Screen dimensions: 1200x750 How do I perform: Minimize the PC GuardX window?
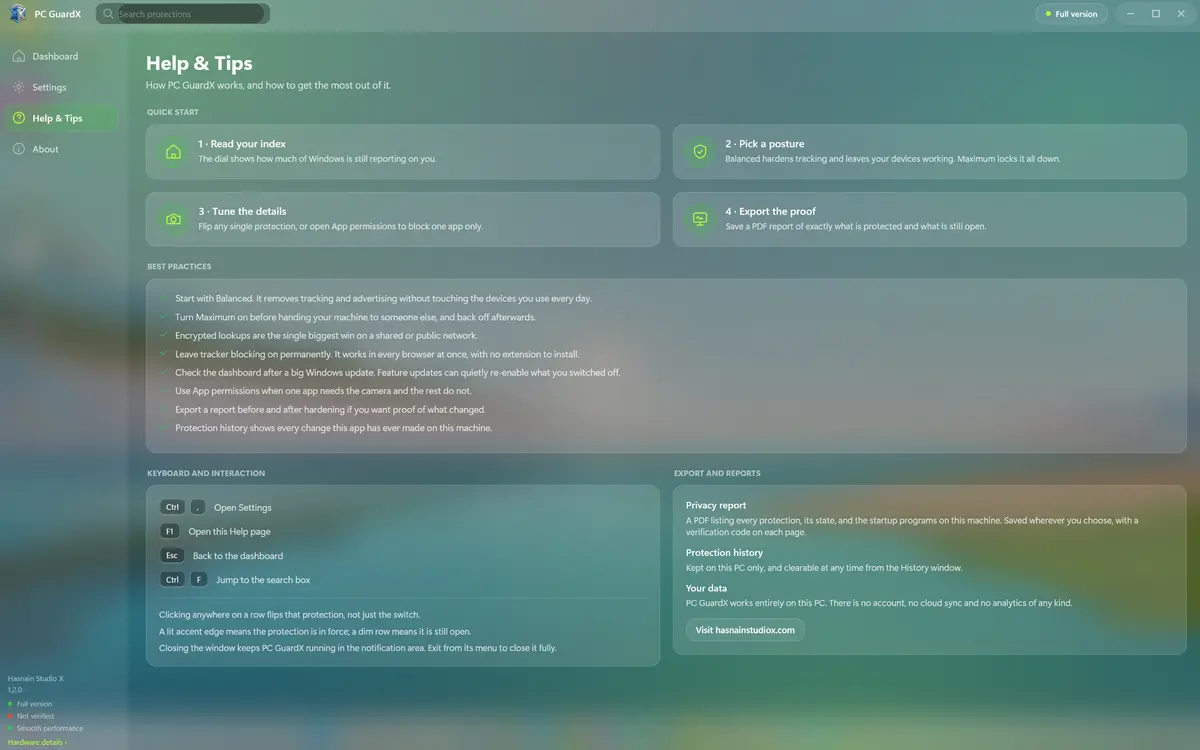click(x=1131, y=14)
